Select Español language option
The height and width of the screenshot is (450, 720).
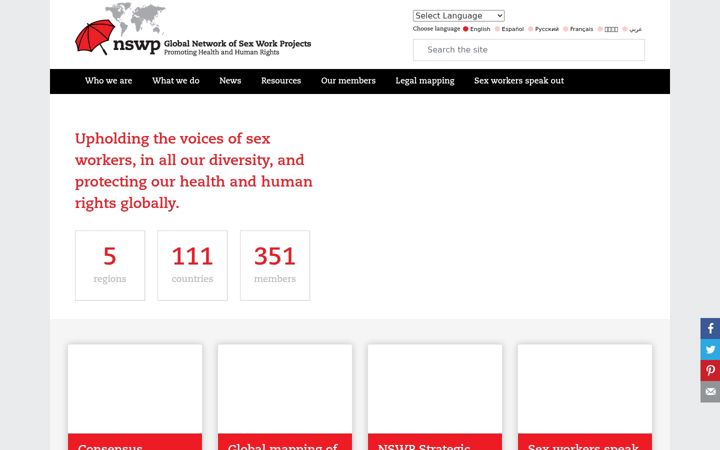[509, 29]
